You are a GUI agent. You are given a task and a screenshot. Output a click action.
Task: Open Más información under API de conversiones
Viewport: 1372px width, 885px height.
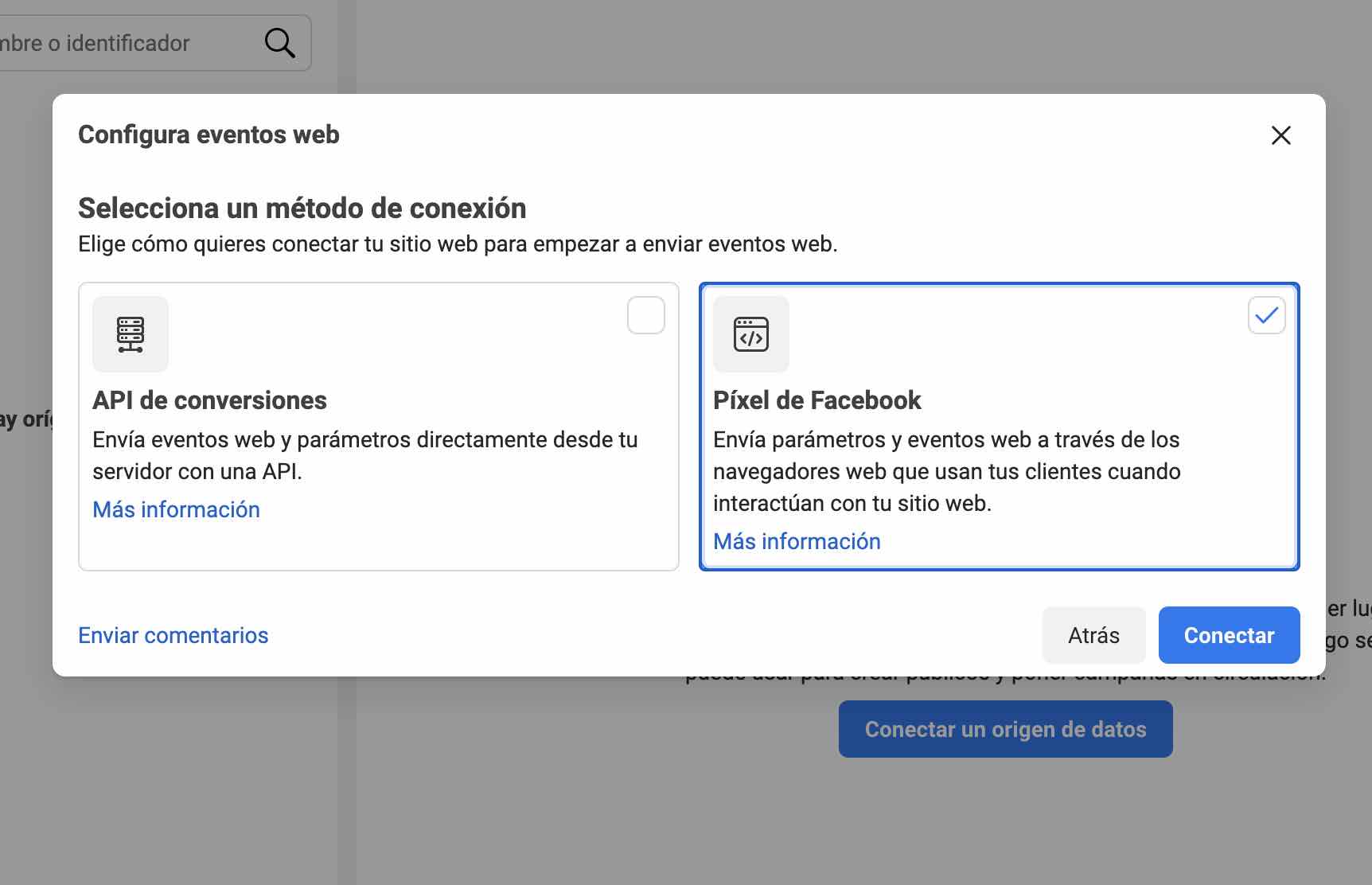pyautogui.click(x=176, y=509)
